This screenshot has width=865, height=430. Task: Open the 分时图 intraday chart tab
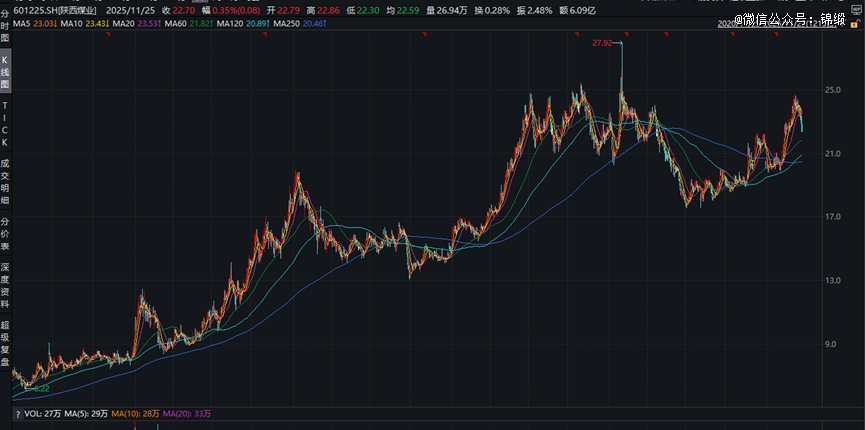tap(5, 28)
